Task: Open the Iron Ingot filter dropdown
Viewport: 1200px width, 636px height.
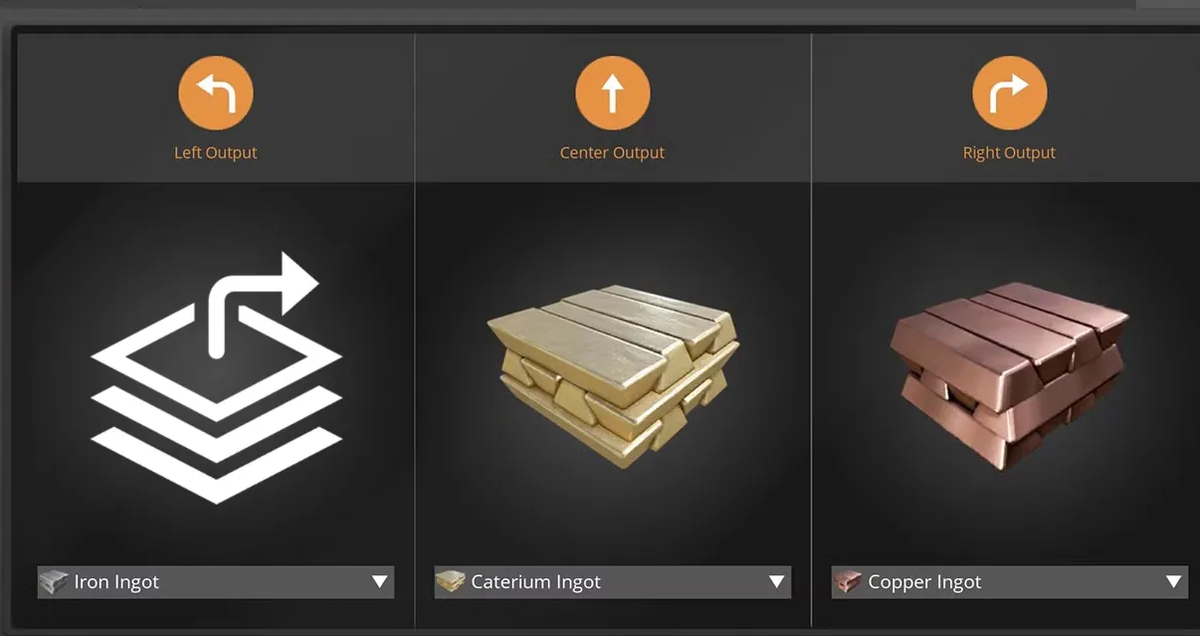Action: coord(216,582)
